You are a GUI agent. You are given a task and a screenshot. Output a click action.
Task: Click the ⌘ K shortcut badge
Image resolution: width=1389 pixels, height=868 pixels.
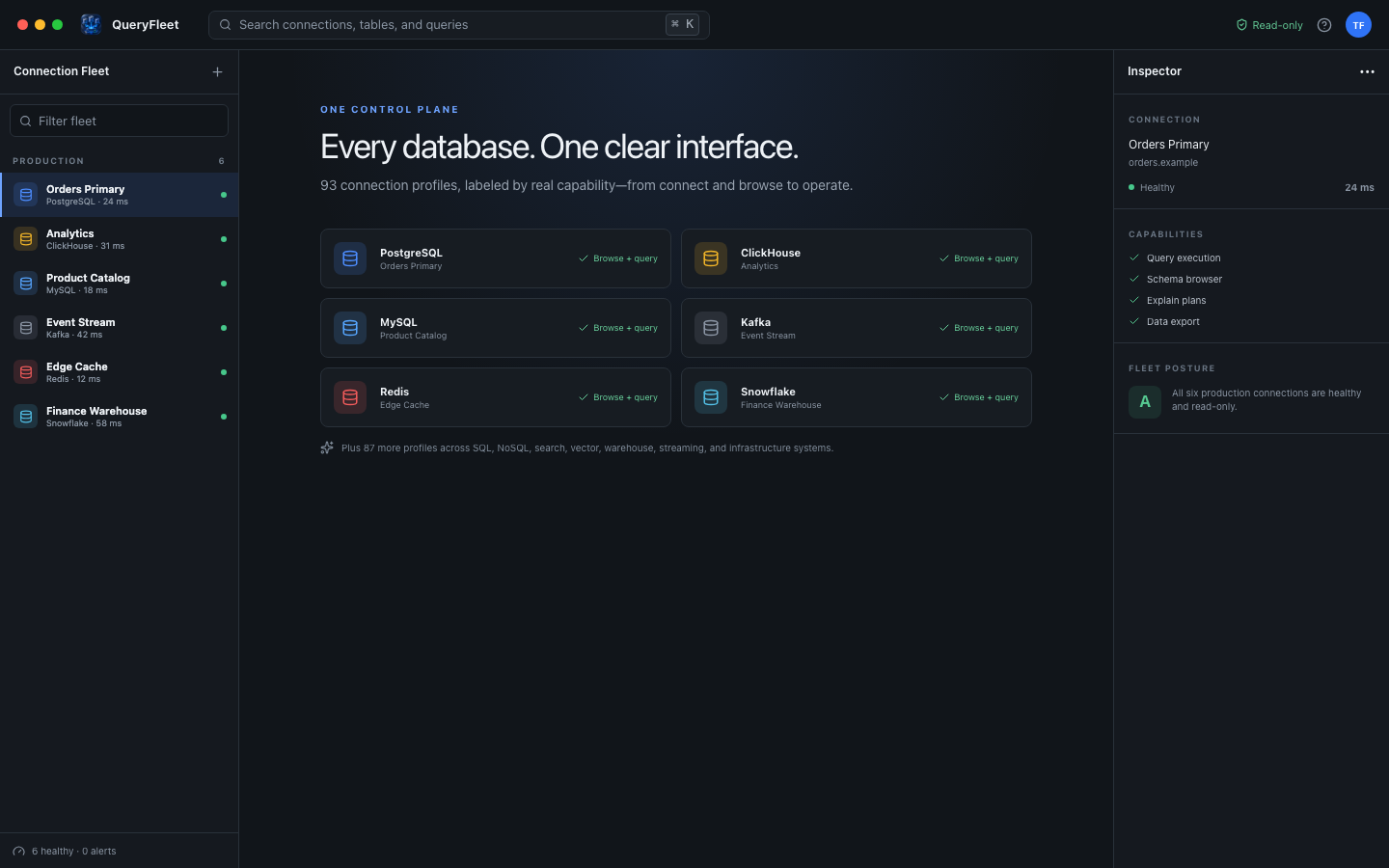(x=683, y=25)
